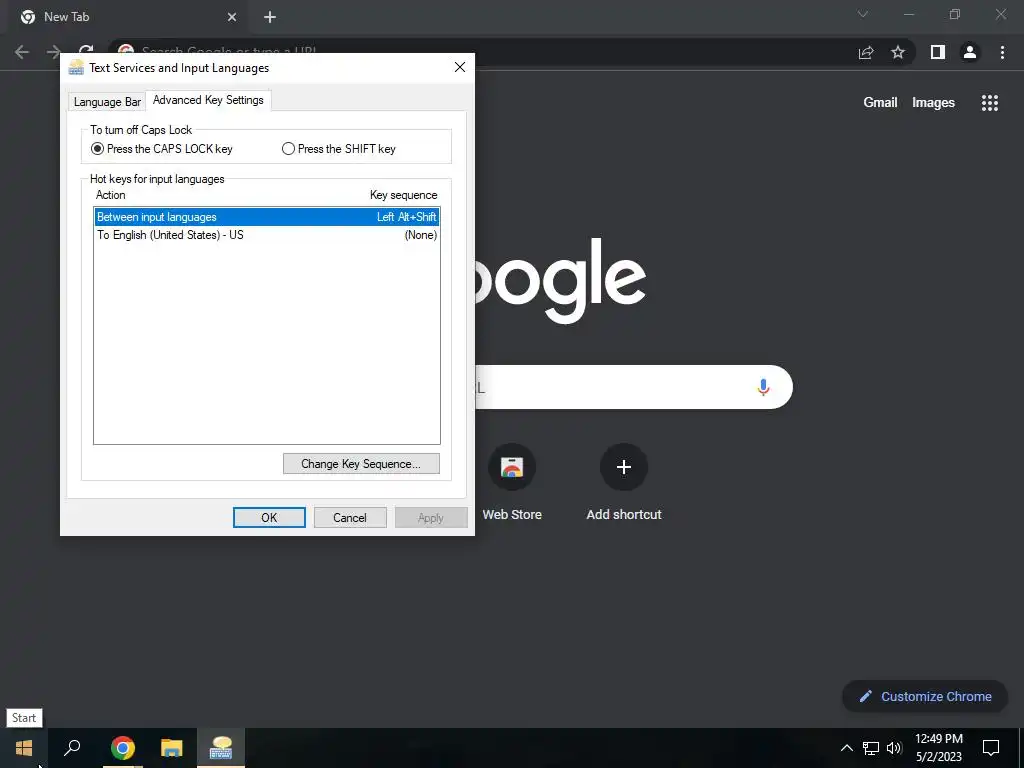
Task: Open the Google apps grid
Action: click(x=989, y=103)
